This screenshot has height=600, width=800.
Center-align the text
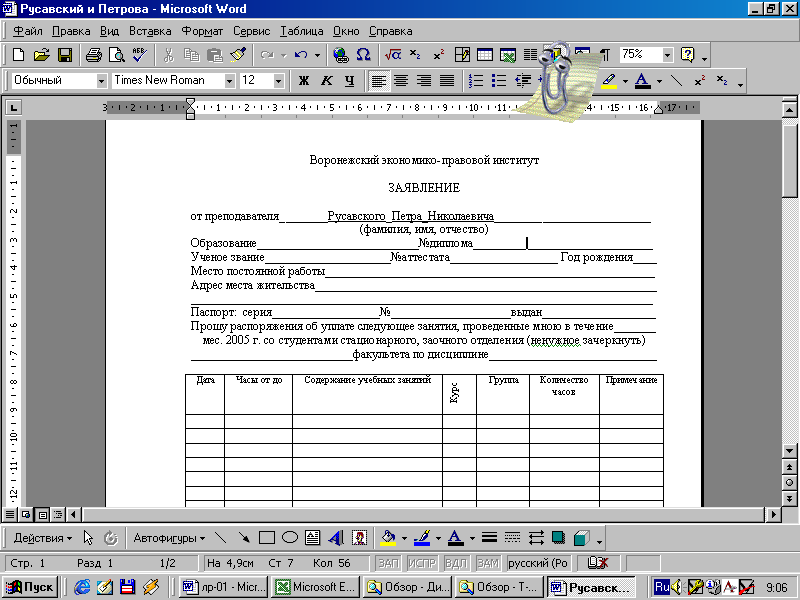(401, 81)
